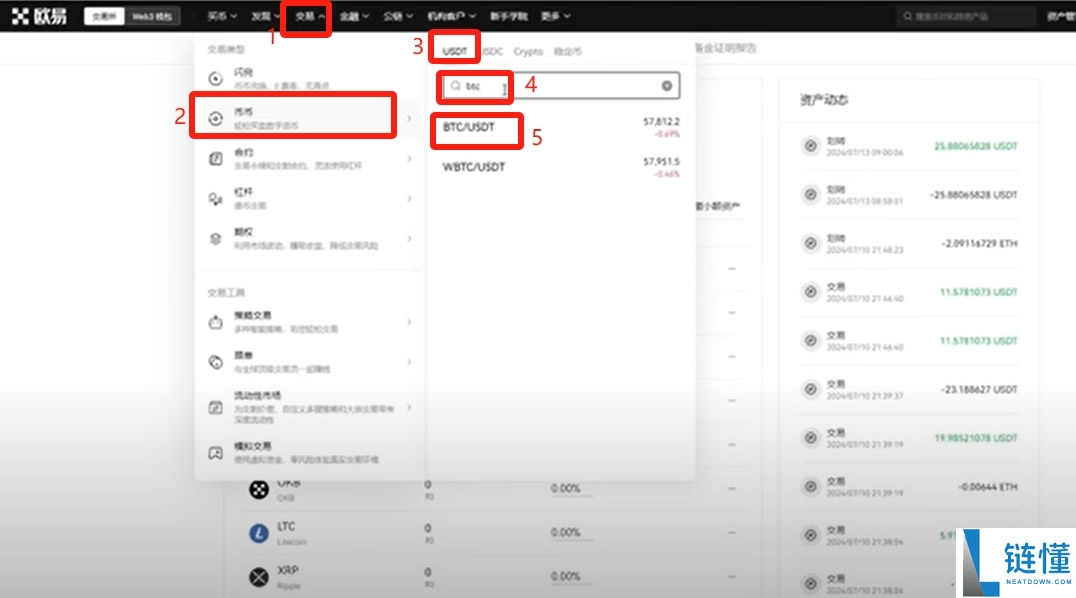Screen dimensions: 1076x598
Task: Click the 杠杆 margin icon
Action: (215, 198)
